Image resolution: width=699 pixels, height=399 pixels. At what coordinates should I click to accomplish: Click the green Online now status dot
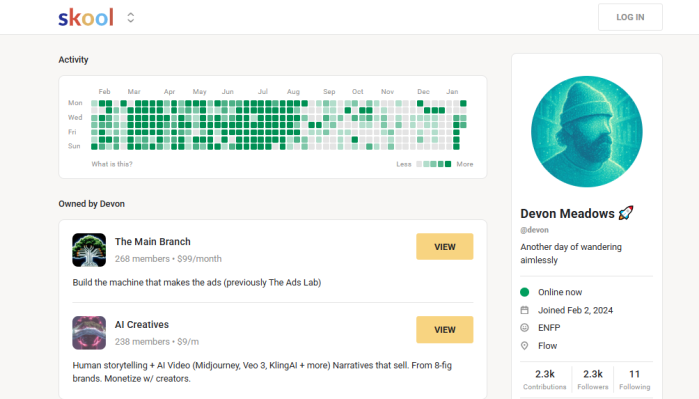coord(525,292)
